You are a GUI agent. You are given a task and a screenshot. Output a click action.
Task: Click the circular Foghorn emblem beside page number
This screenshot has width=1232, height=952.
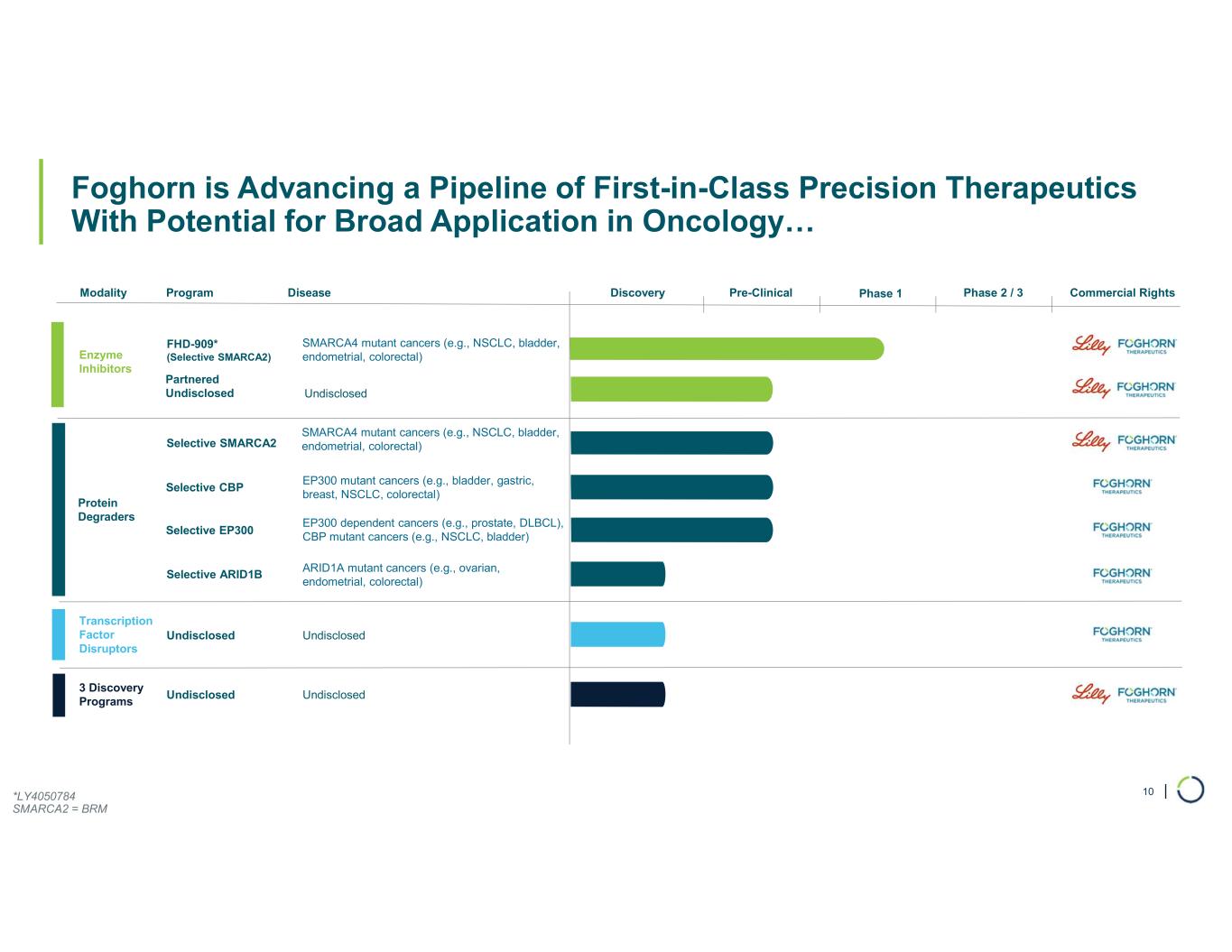coord(1190,790)
